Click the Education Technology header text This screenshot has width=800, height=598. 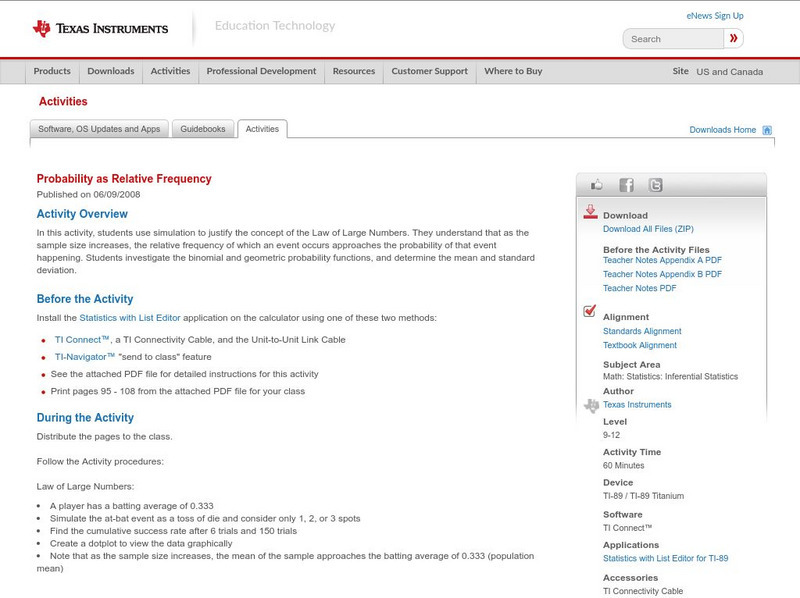pyautogui.click(x=275, y=26)
